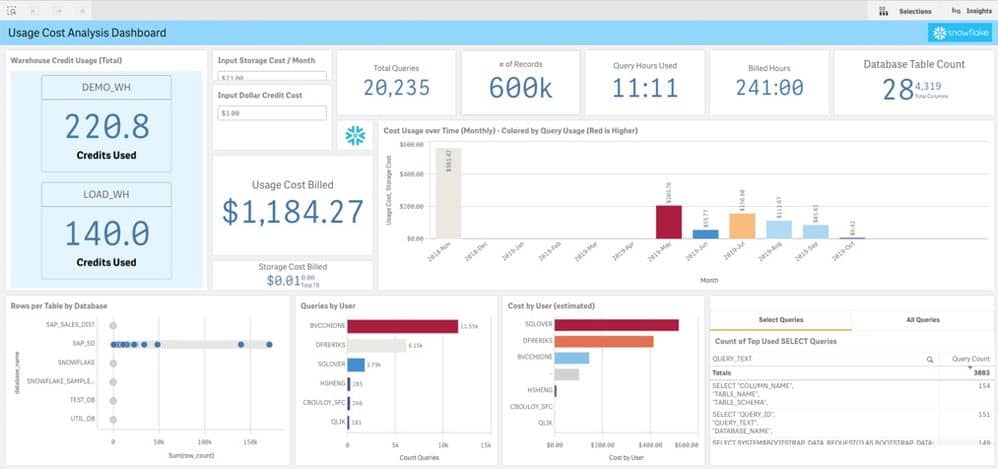998x469 pixels.
Task: Select DFRERIKS bar in Queries by User
Action: [x=377, y=346]
